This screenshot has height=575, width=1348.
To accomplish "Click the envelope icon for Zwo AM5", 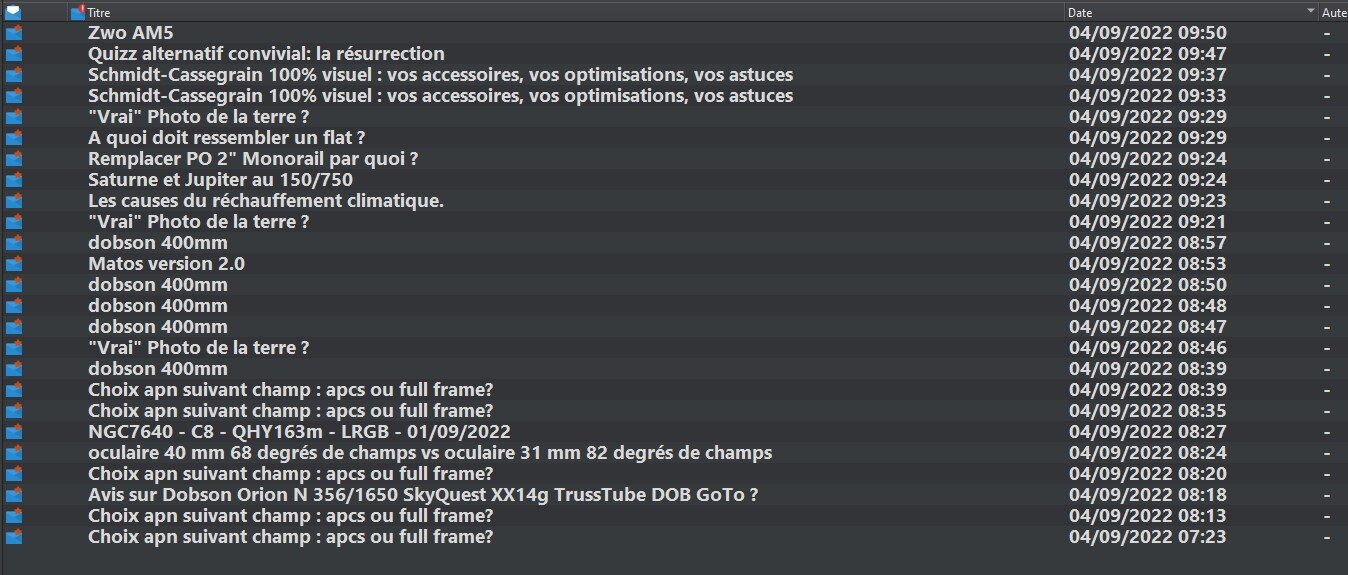I will pyautogui.click(x=14, y=33).
